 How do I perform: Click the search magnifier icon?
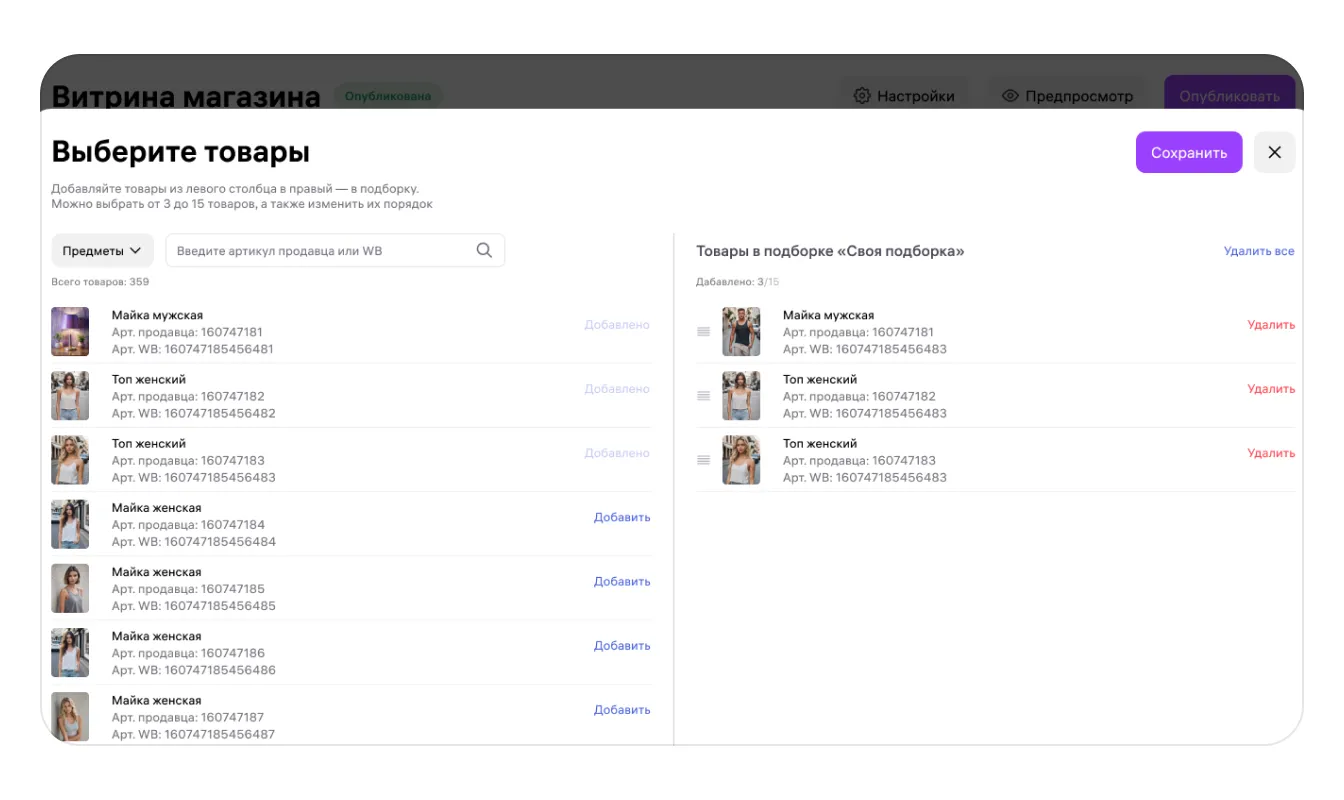pos(484,251)
